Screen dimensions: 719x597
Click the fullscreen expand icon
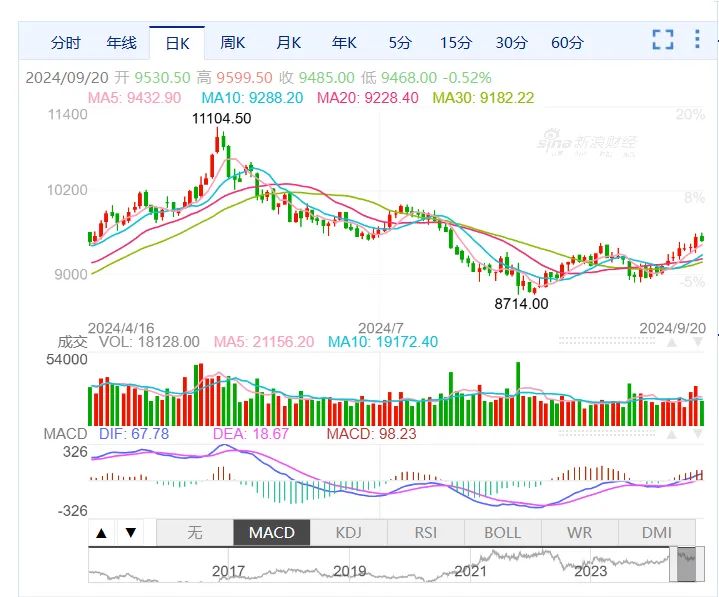pos(663,39)
